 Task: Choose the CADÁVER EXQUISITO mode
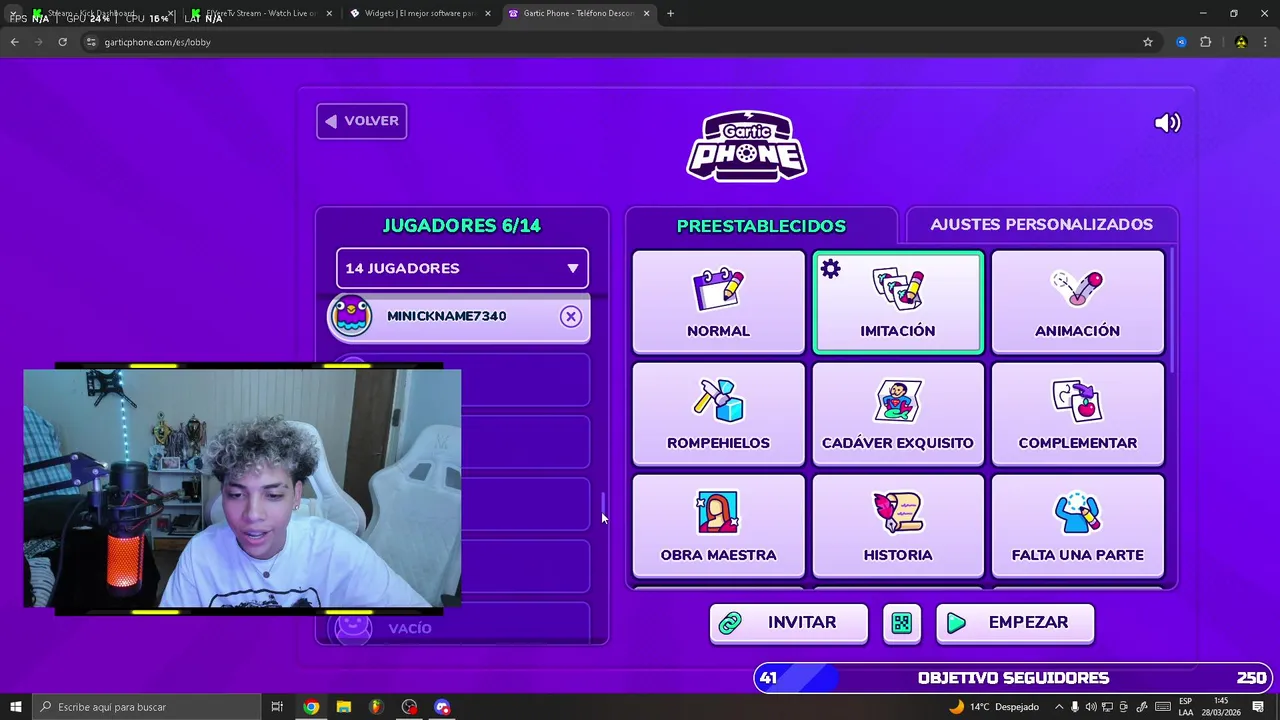[x=898, y=414]
